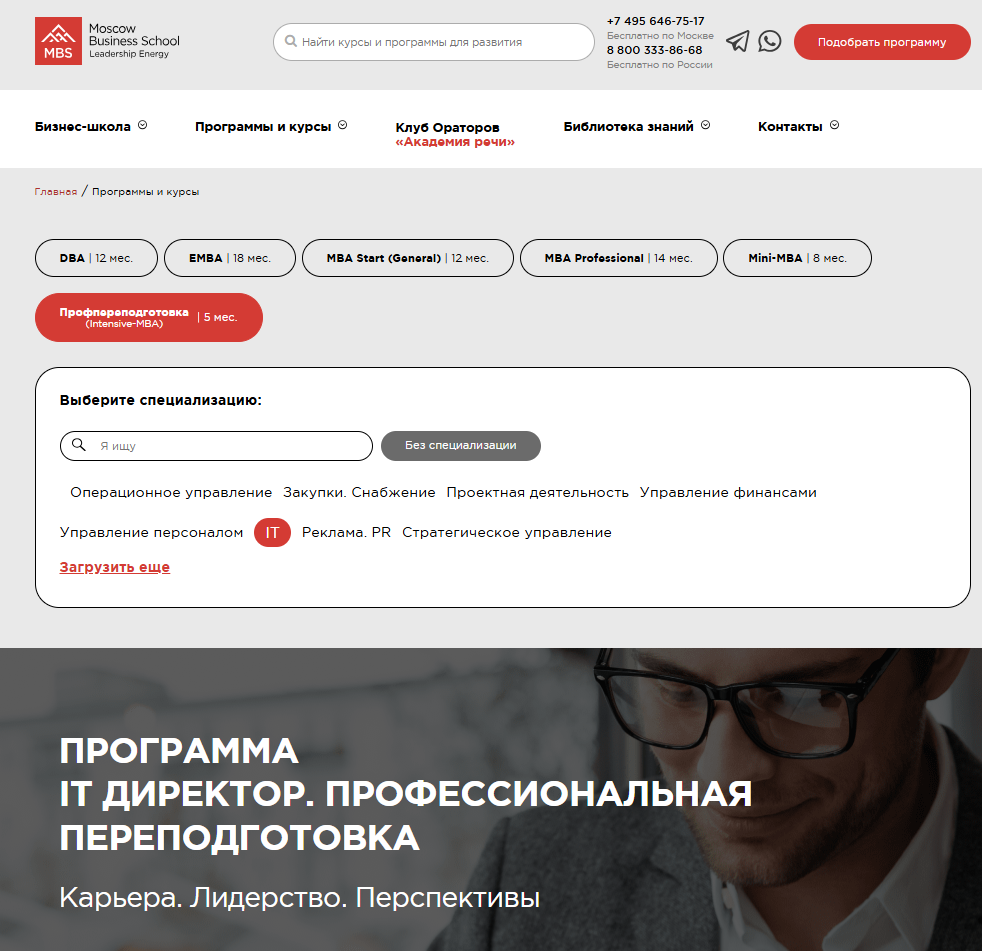Select the EMBA 18 мес. program pill
This screenshot has width=982, height=951.
[230, 258]
